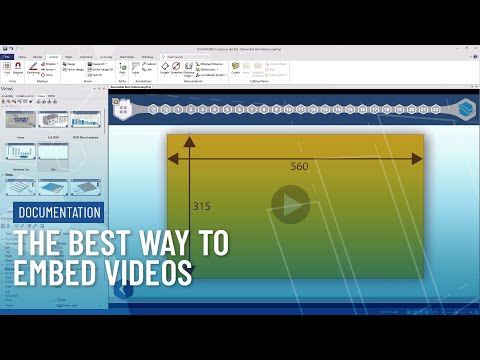
Task: Jump to timeline step 22 hexagon
Action: pos(436,109)
